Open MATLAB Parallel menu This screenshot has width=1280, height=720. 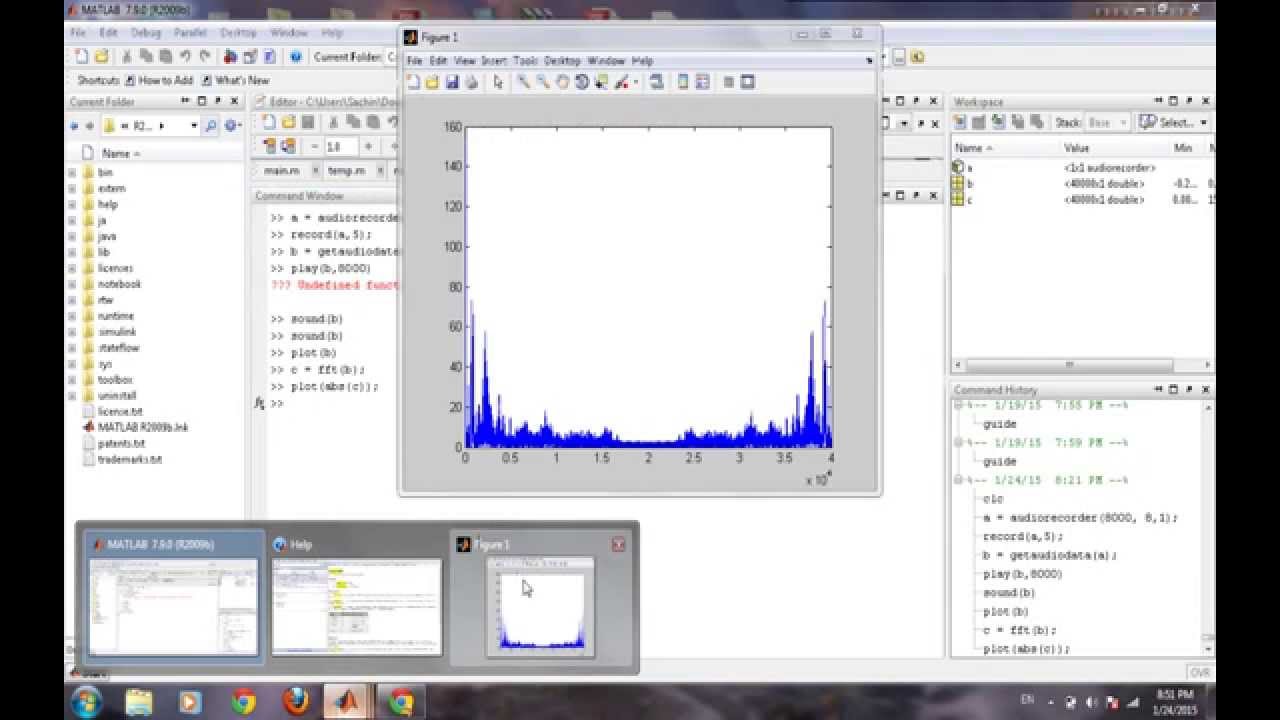190,33
